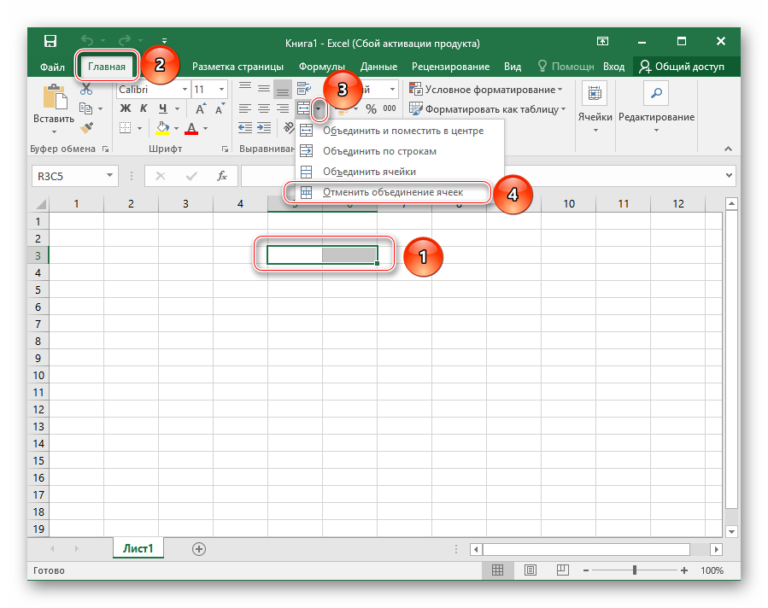Switch to the Вид tab
768x608 pixels.
(x=512, y=67)
